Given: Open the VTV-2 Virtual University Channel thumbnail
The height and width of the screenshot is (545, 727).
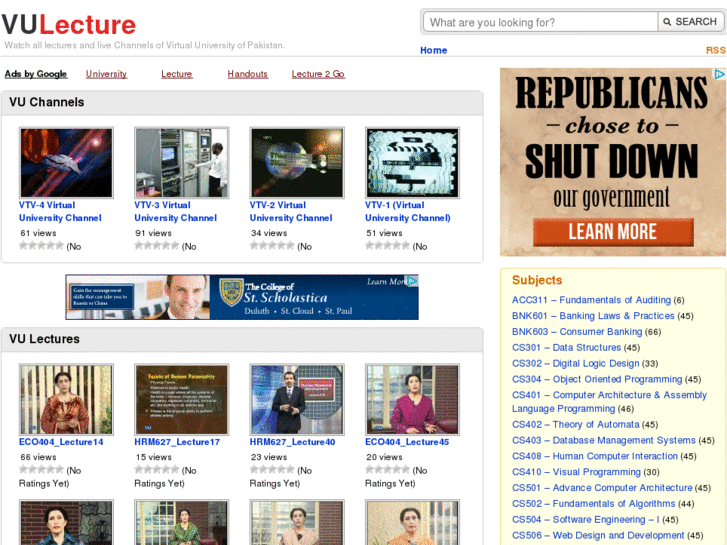Looking at the screenshot, I should coord(297,163).
